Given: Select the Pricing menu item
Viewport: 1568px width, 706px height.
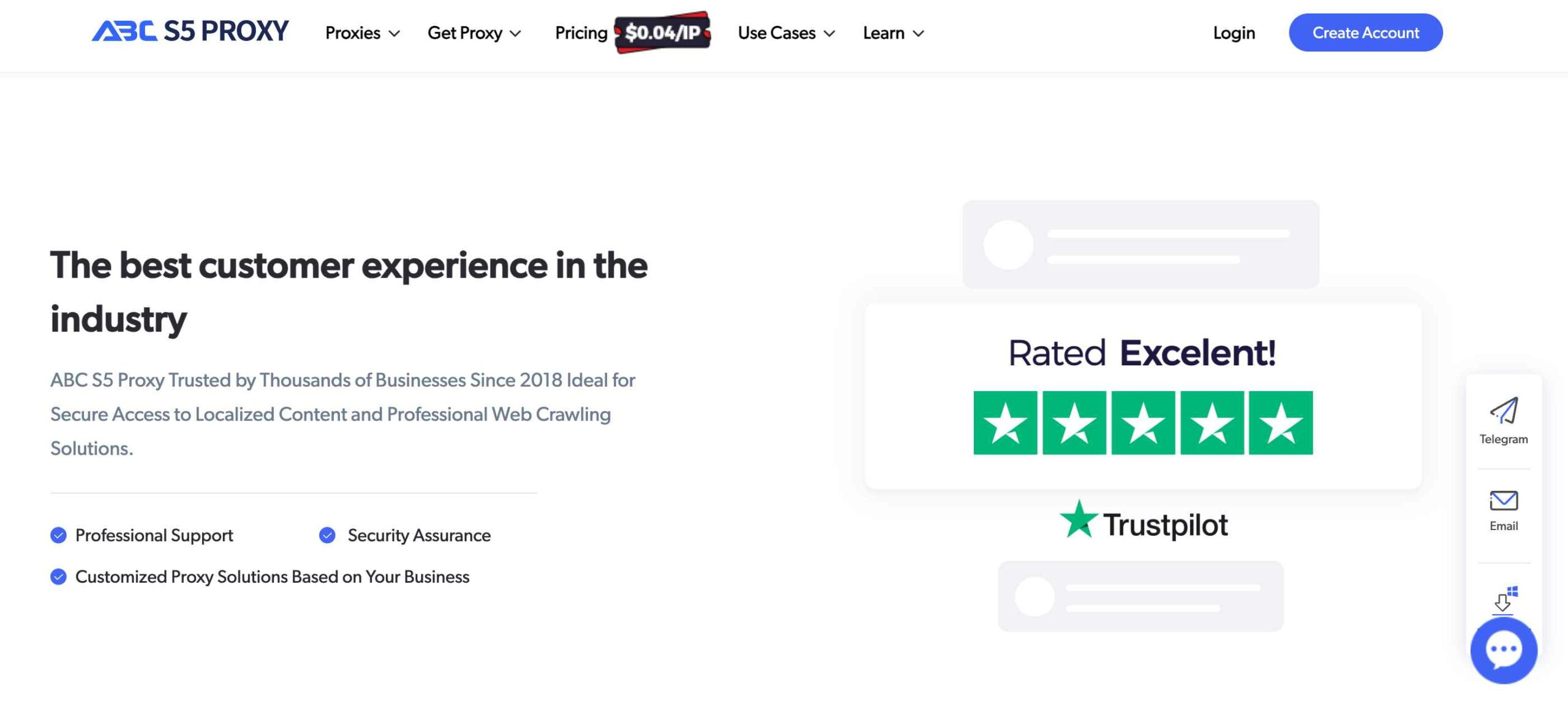Looking at the screenshot, I should pyautogui.click(x=580, y=32).
